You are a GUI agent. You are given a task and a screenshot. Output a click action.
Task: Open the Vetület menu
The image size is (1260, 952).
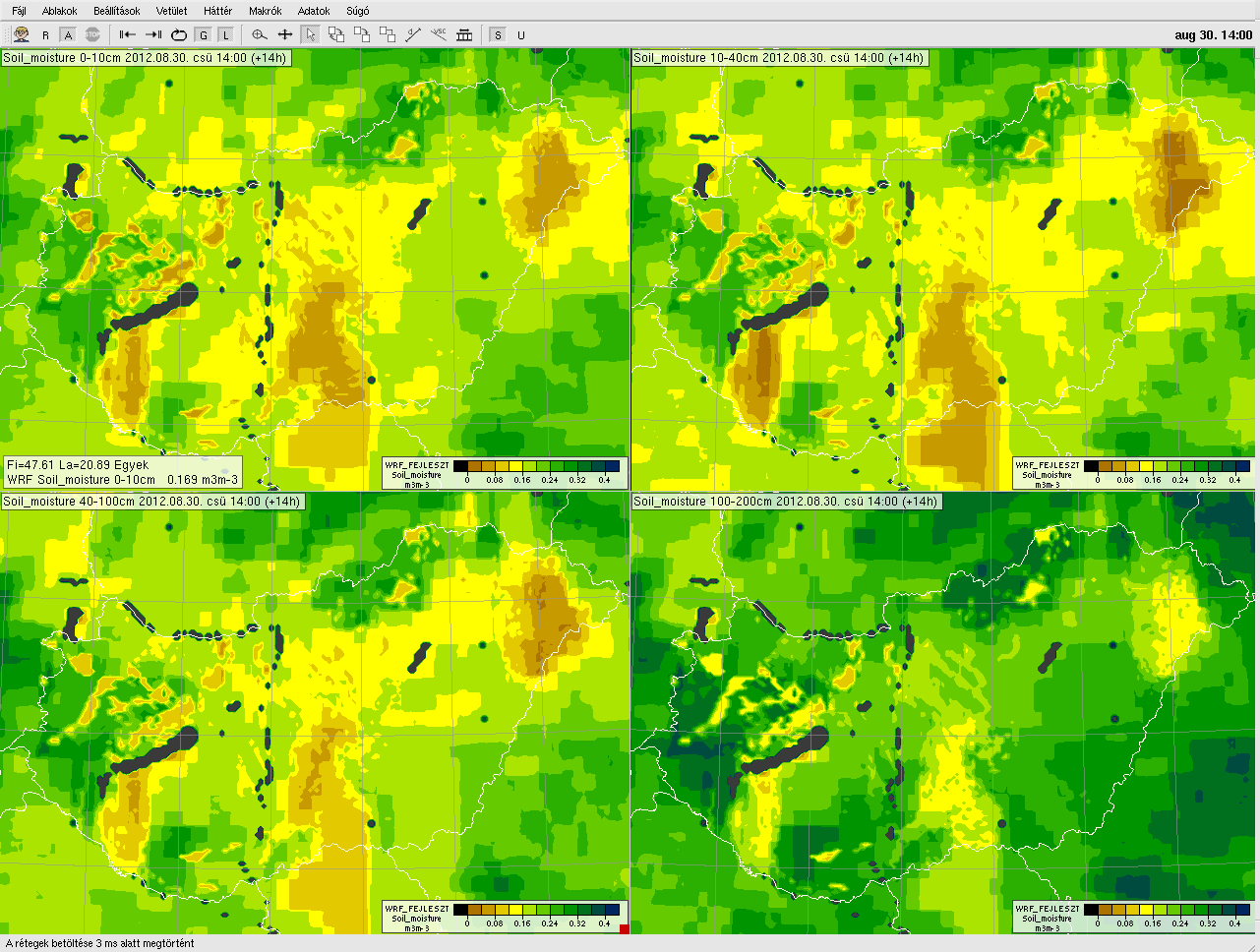tap(172, 11)
